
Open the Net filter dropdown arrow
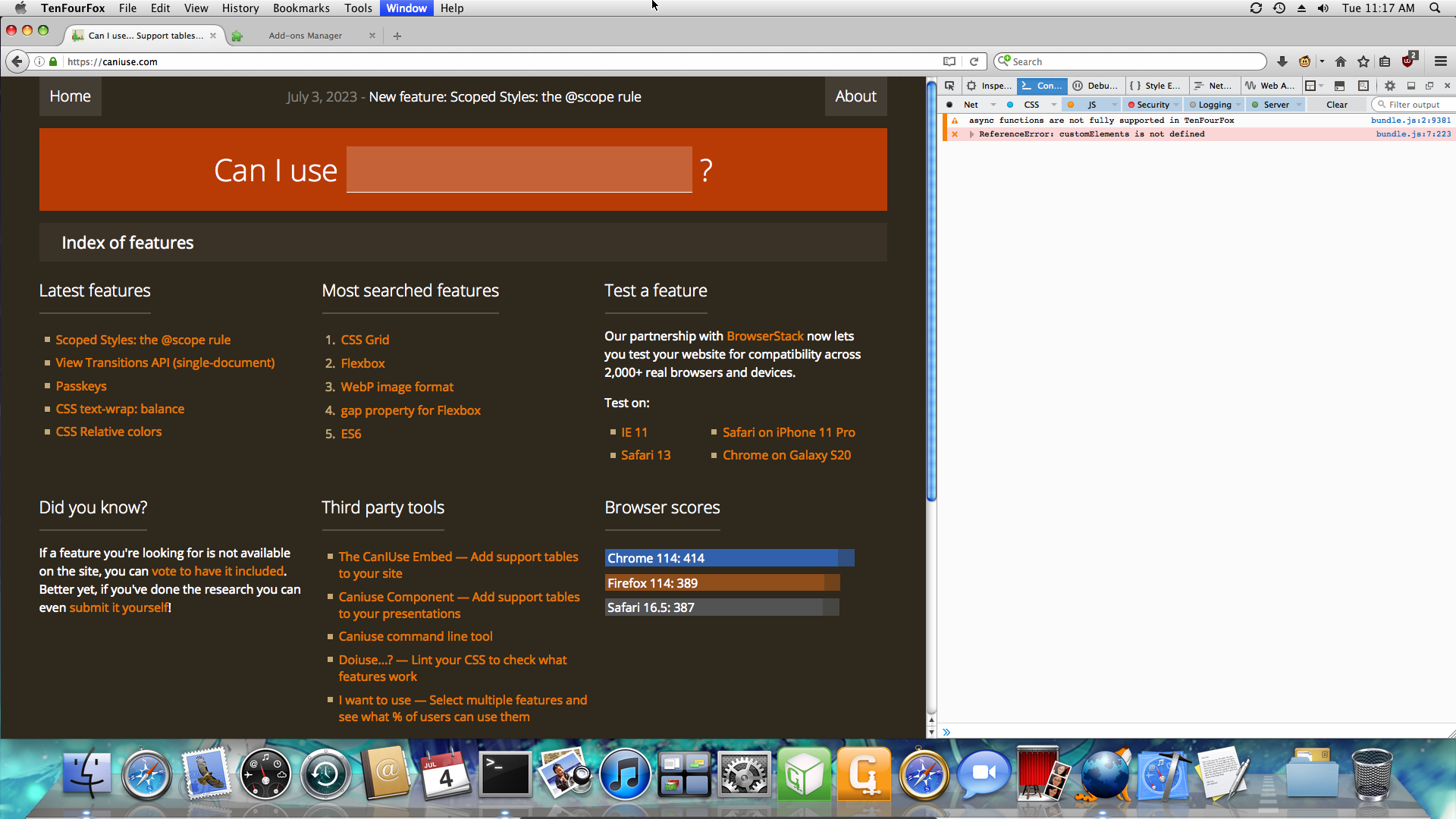993,105
